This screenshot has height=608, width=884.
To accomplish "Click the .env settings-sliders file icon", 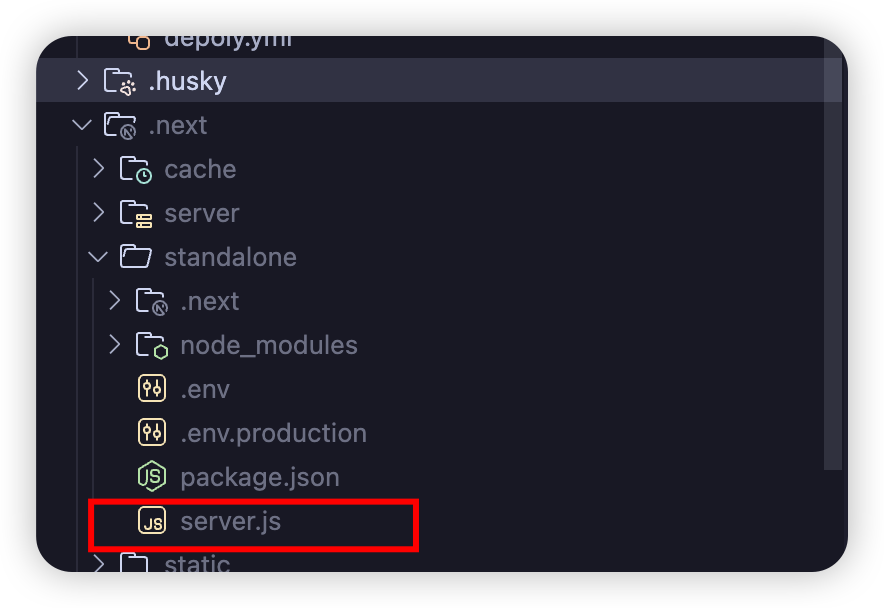I will [x=152, y=389].
